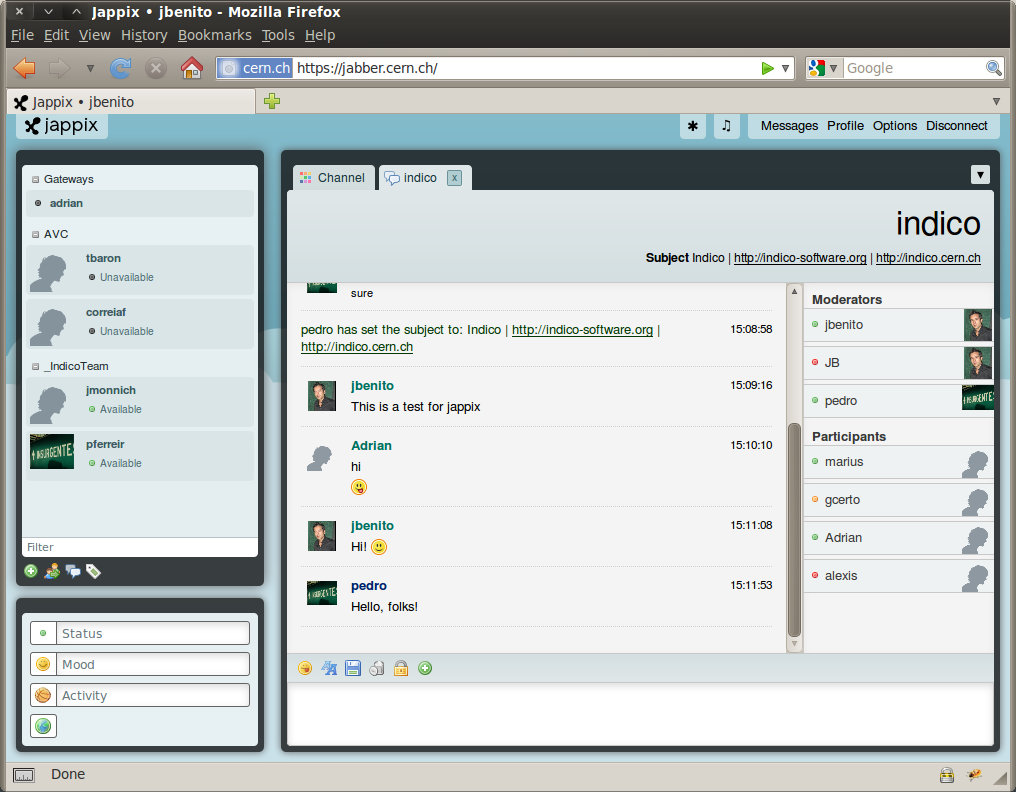Collapse the _IndicoTeam group
This screenshot has width=1016, height=792.
pos(36,367)
